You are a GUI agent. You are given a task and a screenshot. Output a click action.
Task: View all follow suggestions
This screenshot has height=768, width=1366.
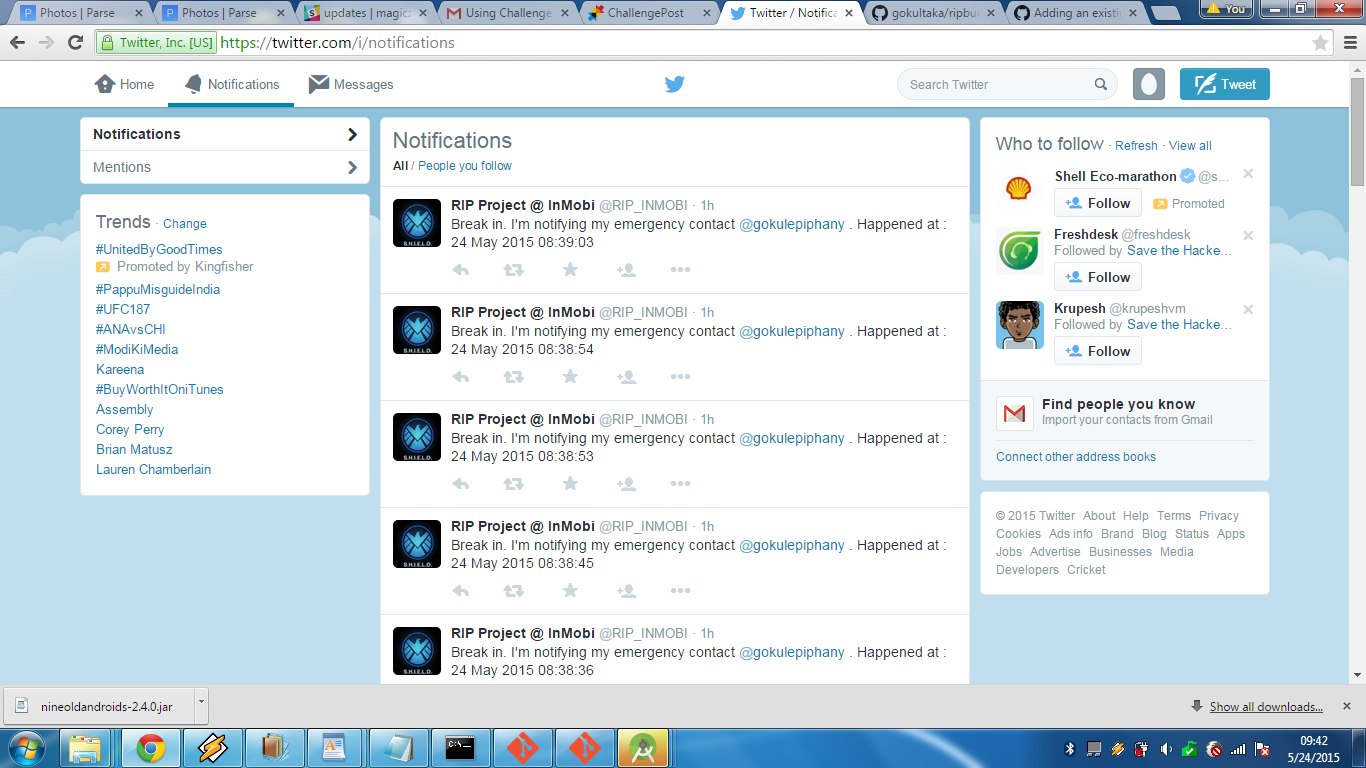[x=1190, y=146]
